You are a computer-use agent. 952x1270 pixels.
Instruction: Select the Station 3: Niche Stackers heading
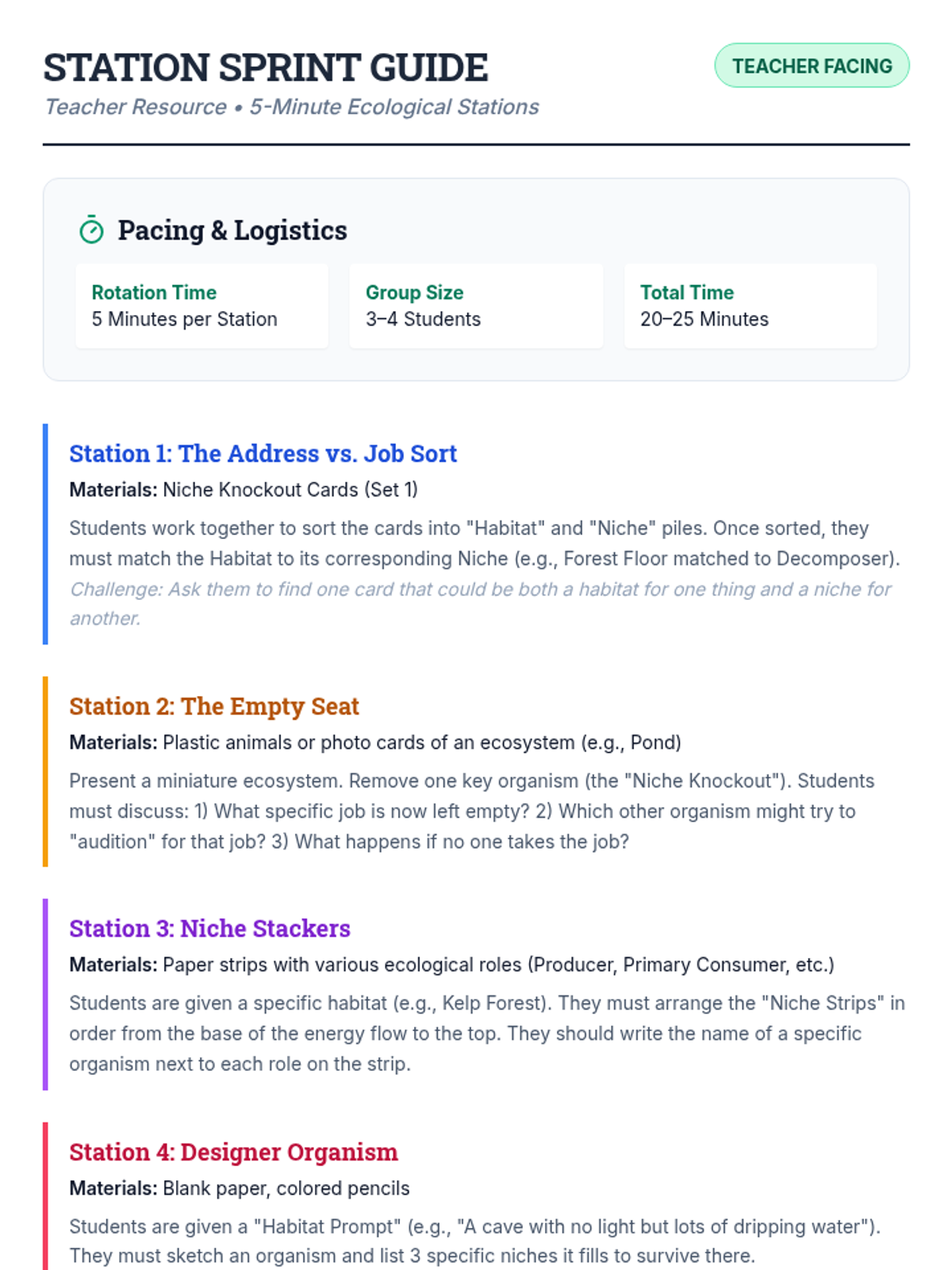[x=209, y=928]
